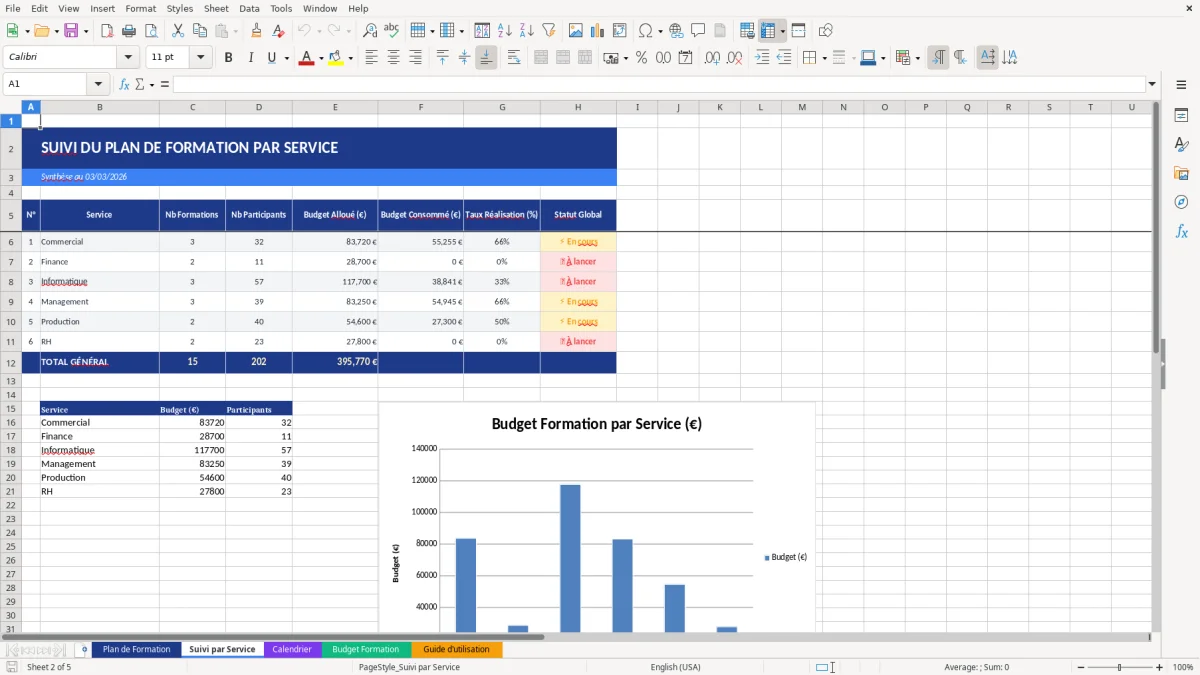This screenshot has width=1200, height=675.
Task: Sort the selection ascending
Action: (505, 30)
